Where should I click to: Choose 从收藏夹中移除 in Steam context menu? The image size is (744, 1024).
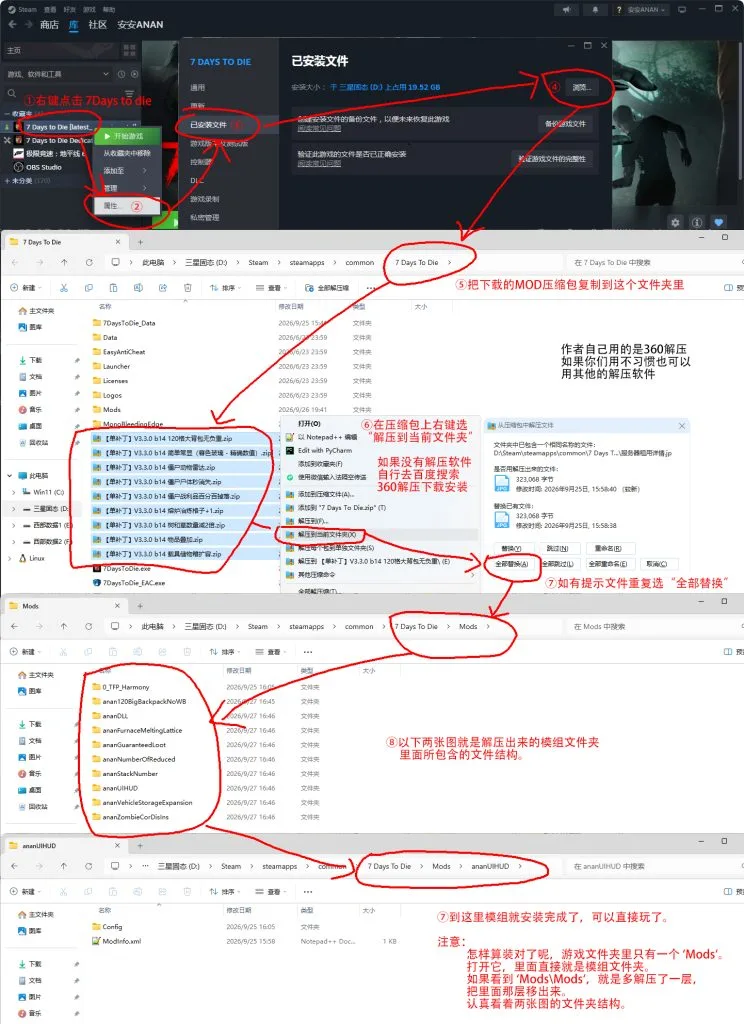[127, 153]
